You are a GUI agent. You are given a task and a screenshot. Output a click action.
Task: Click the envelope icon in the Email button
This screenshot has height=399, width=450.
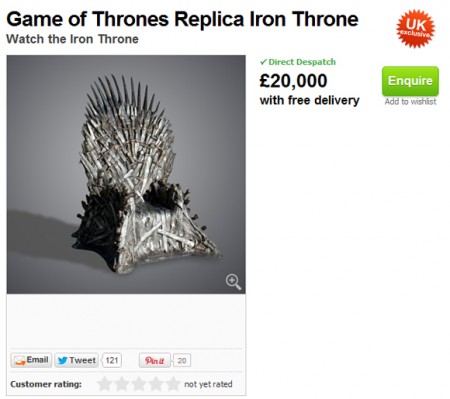20,360
